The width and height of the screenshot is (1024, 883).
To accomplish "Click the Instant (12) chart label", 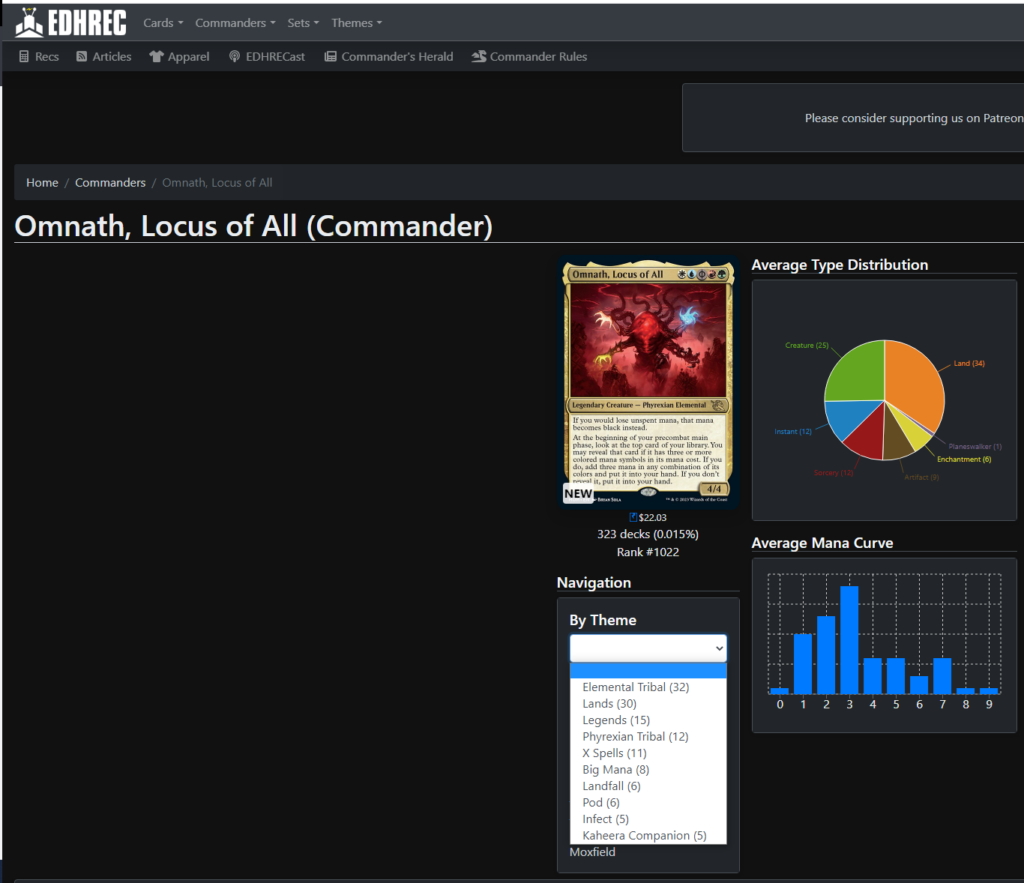I will pos(793,432).
